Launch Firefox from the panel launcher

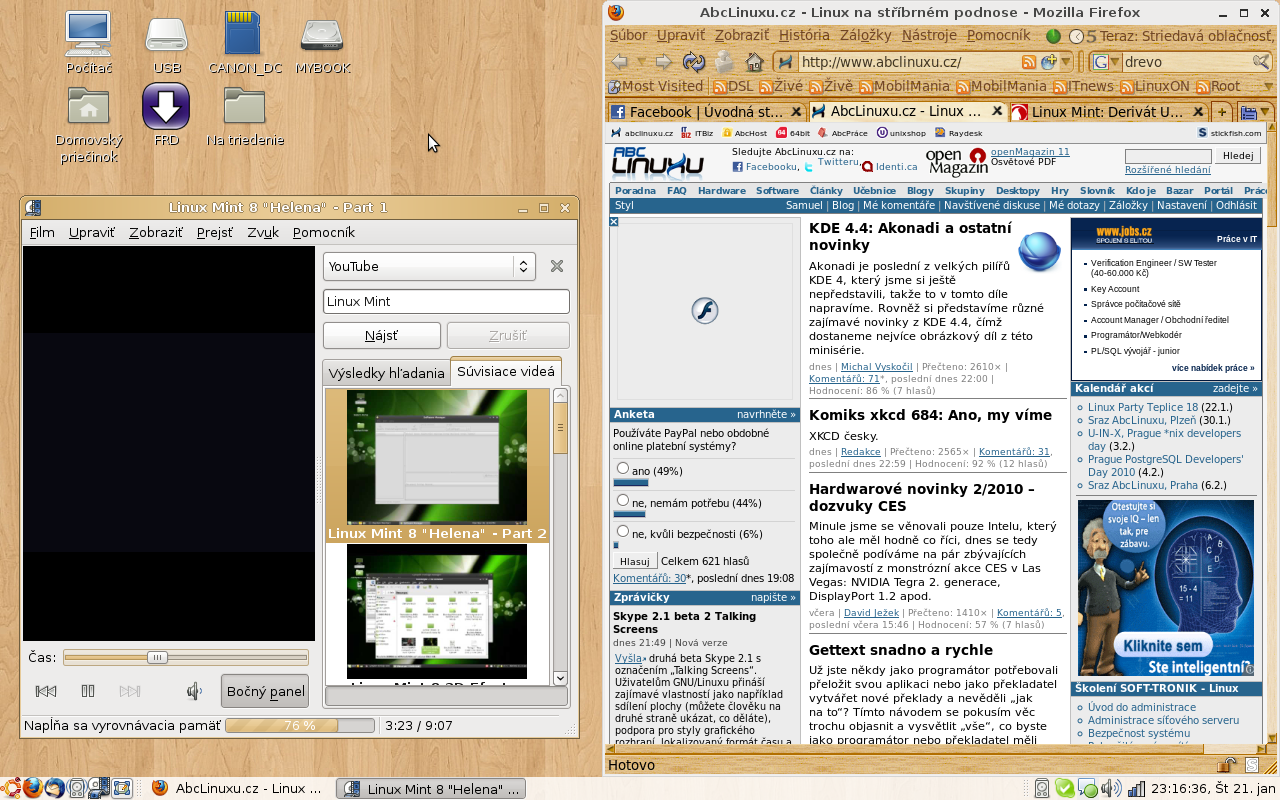33,788
